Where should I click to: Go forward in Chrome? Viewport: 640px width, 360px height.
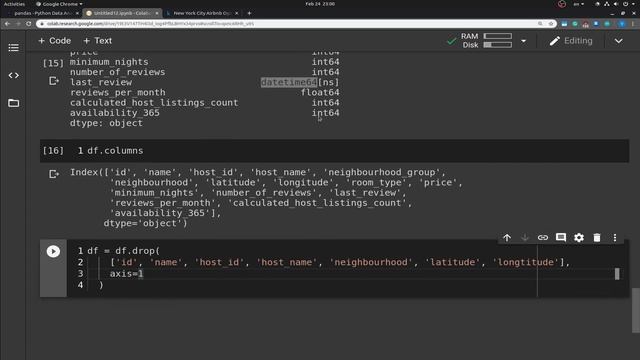pos(18,24)
